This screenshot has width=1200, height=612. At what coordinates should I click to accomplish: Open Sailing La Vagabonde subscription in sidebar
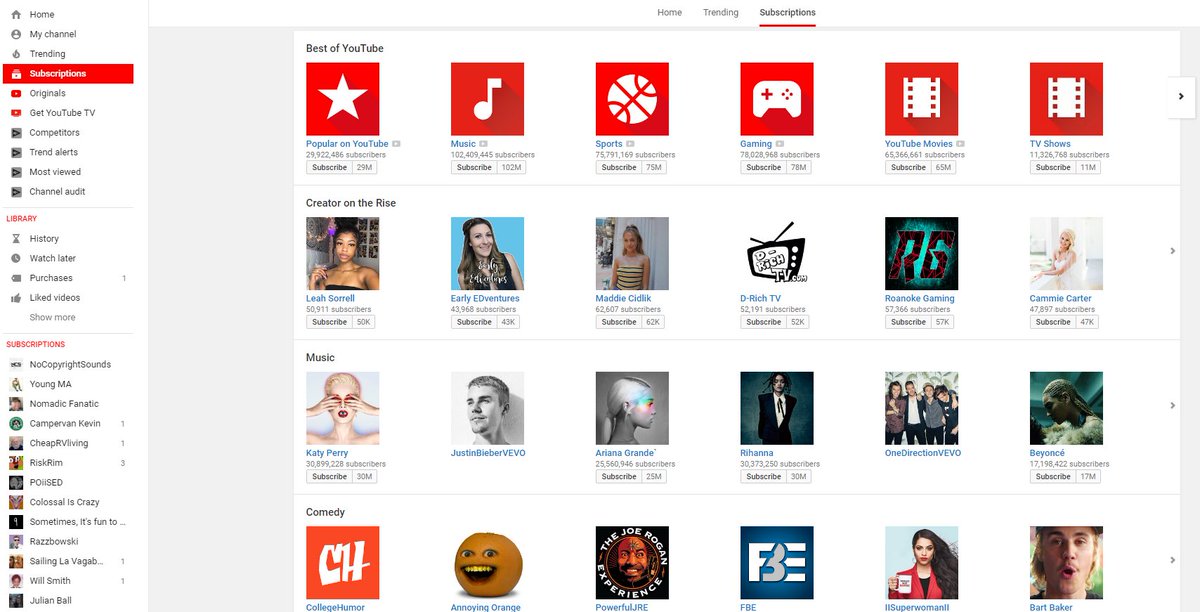(x=68, y=561)
